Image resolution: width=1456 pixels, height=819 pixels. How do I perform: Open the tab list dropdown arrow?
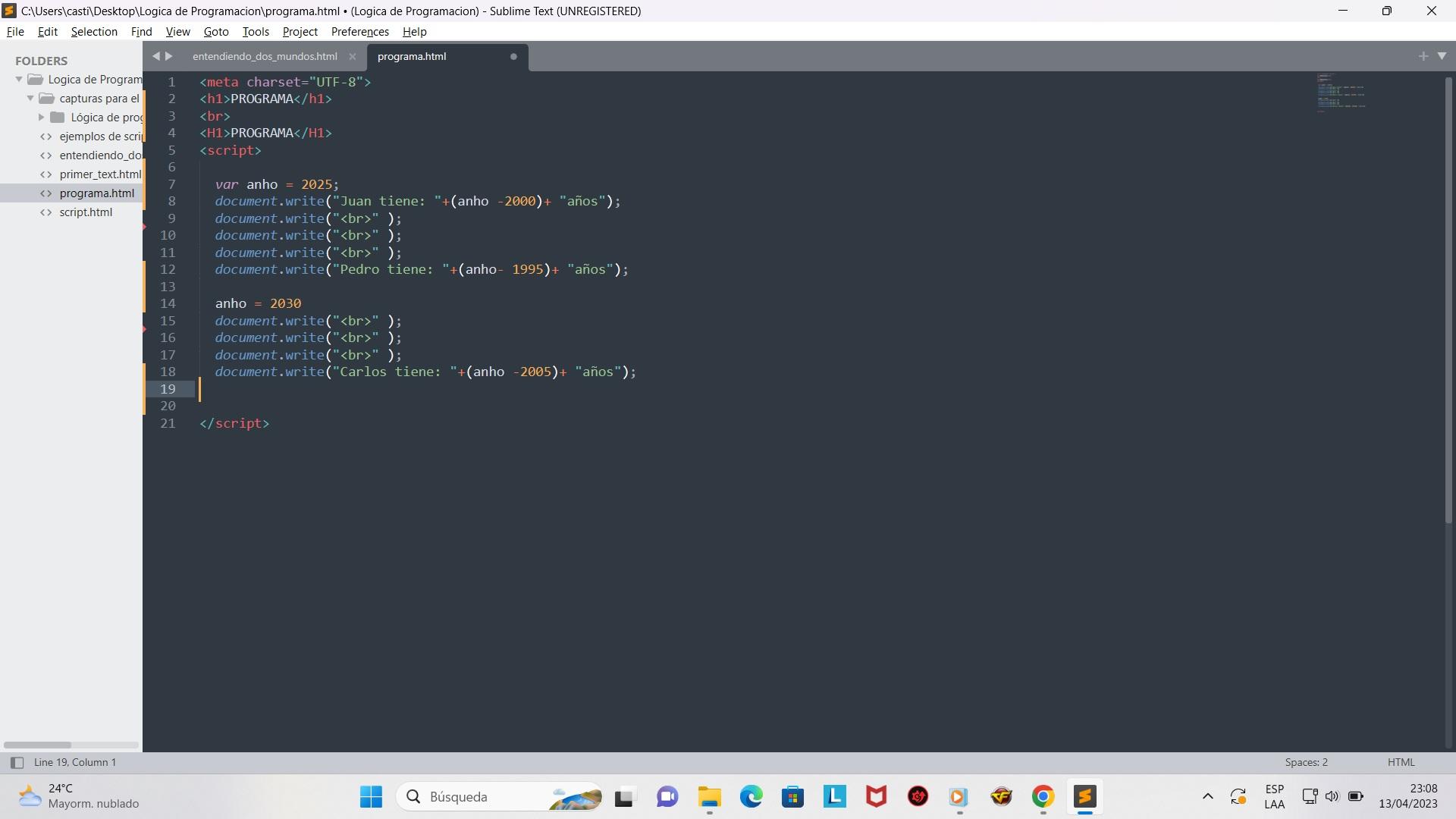click(1442, 56)
